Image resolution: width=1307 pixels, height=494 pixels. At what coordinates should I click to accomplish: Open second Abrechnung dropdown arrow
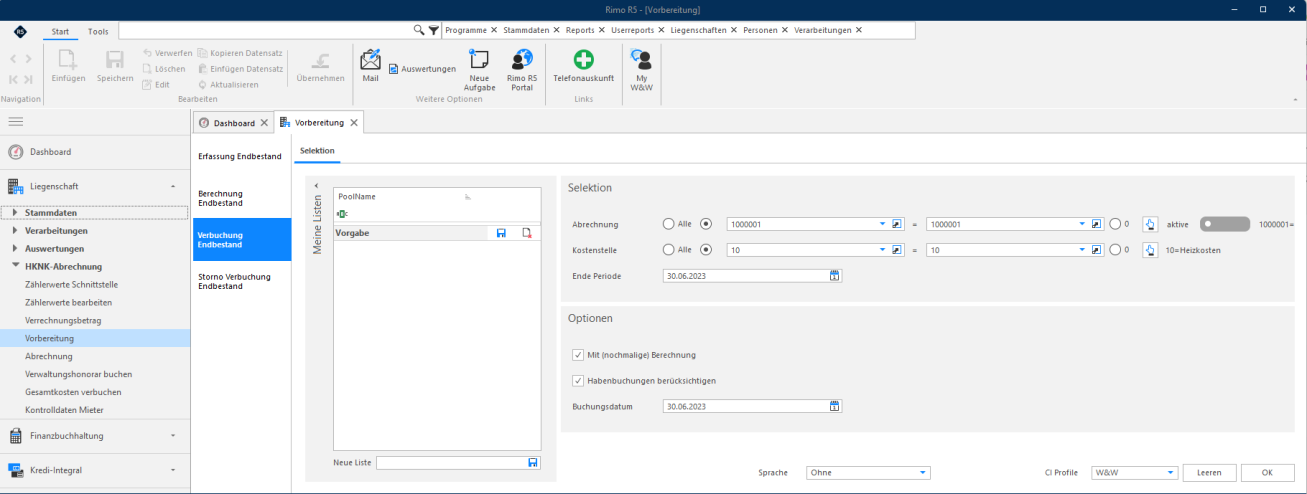[1083, 224]
